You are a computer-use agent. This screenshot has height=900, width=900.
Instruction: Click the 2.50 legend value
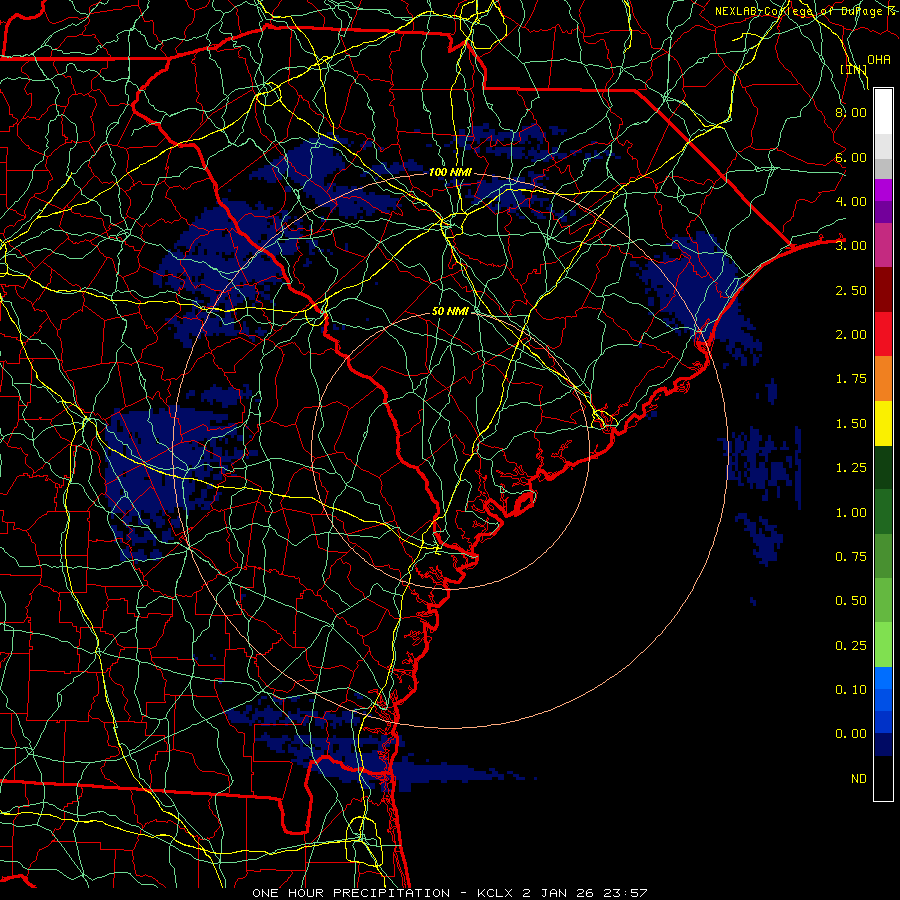[x=851, y=290]
